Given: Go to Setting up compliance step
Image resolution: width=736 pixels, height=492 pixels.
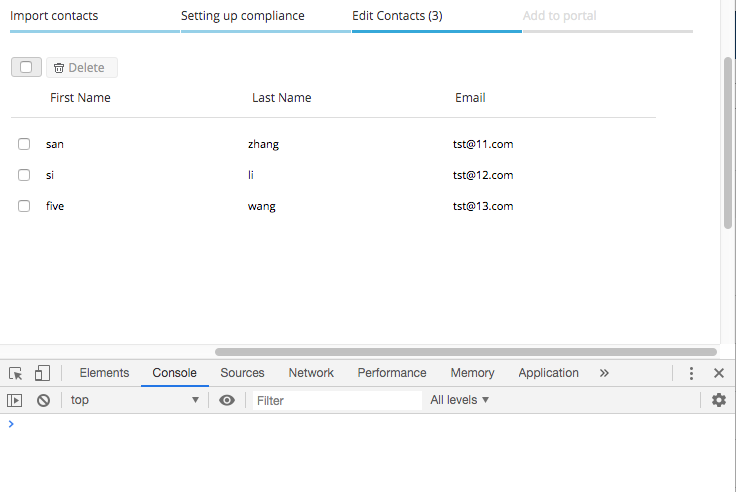Looking at the screenshot, I should point(243,16).
